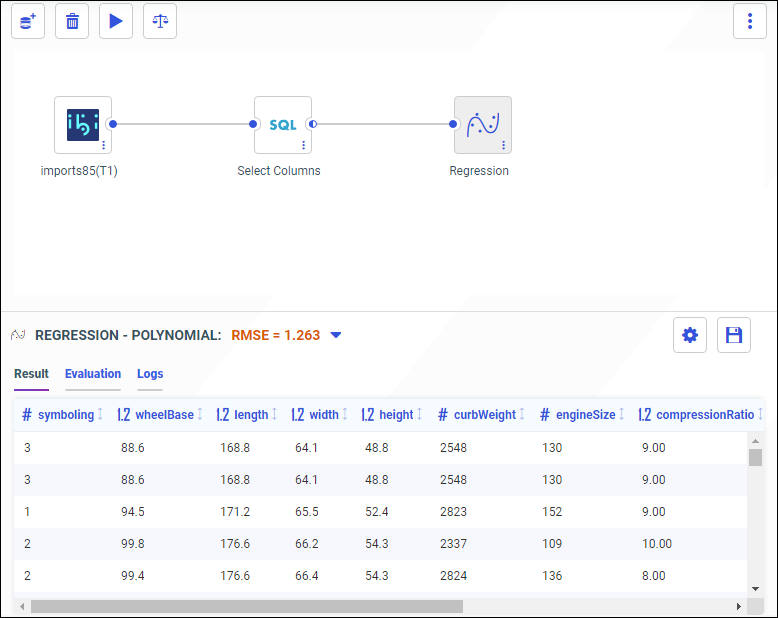Switch to the Logs tab
Screen dimensions: 778x618
150,374
